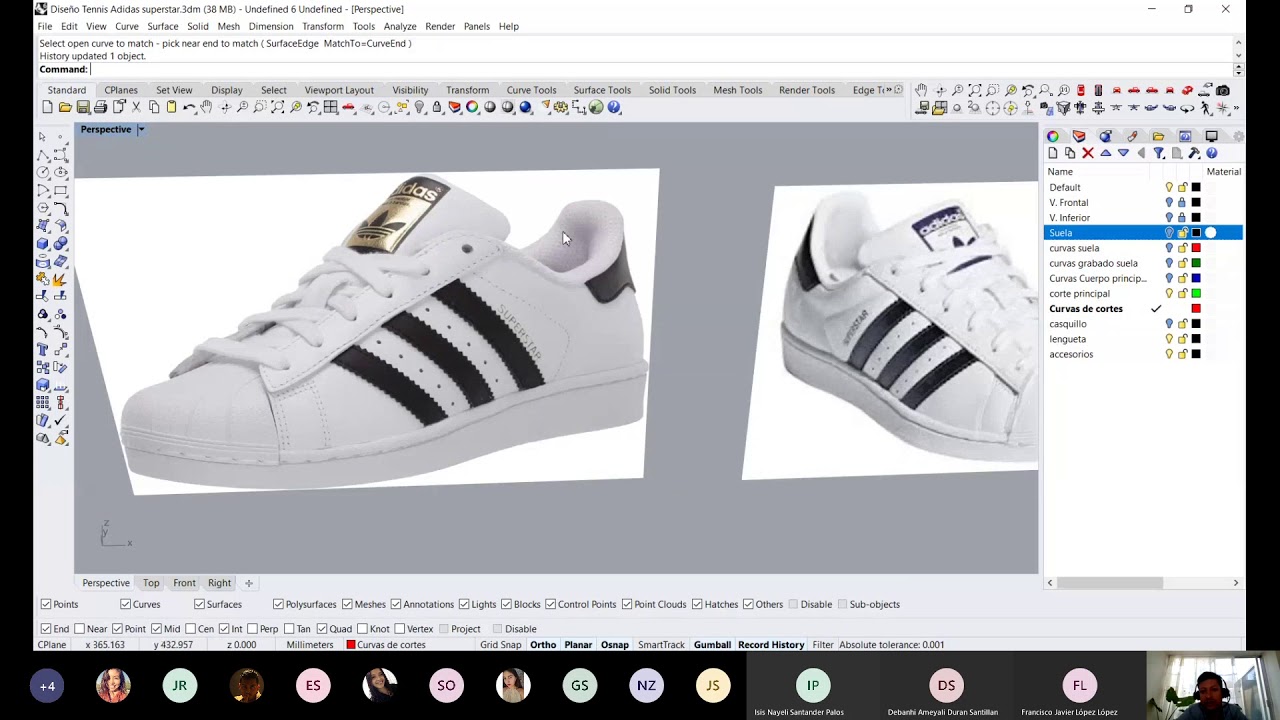Toggle the Meshes filter checkbox
This screenshot has height=720, width=1280.
click(347, 604)
